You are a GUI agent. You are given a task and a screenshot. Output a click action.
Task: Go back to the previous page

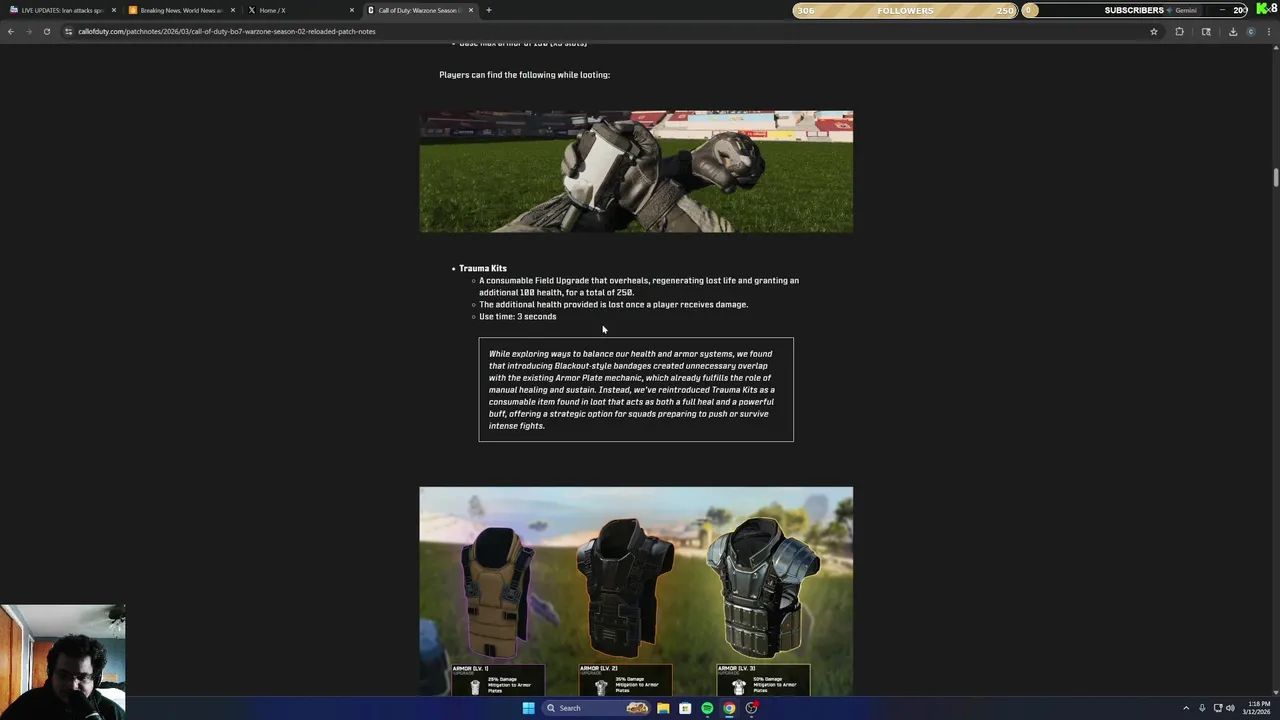pyautogui.click(x=11, y=31)
